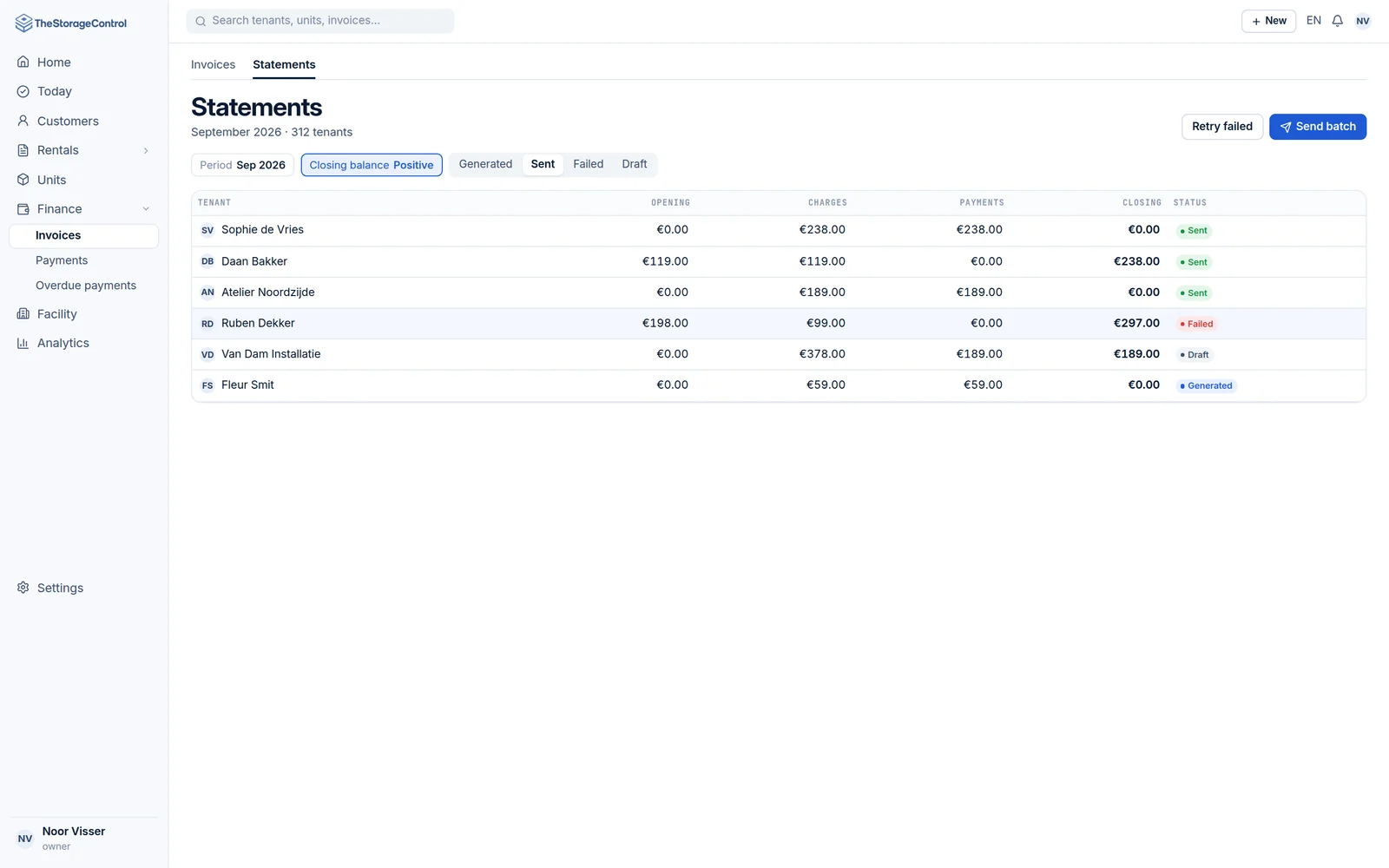Filter statements by Generated status

pos(485,164)
